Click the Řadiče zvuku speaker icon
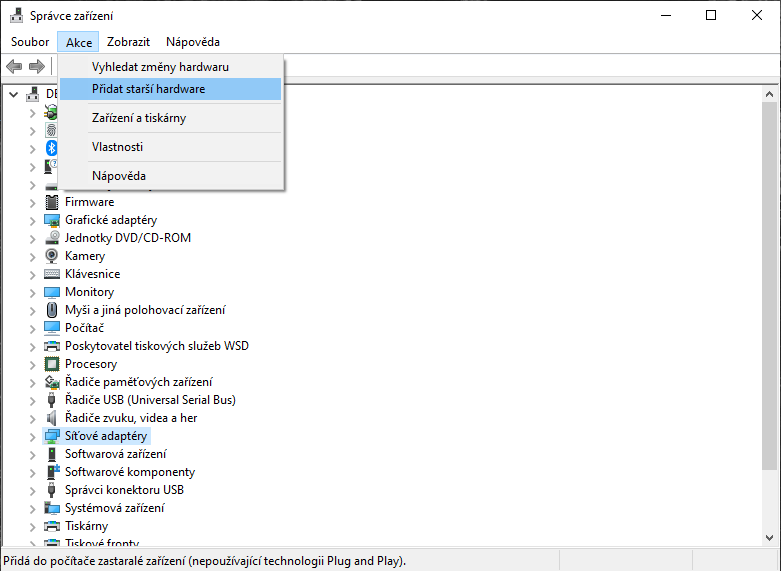This screenshot has height=571, width=781. pyautogui.click(x=52, y=418)
